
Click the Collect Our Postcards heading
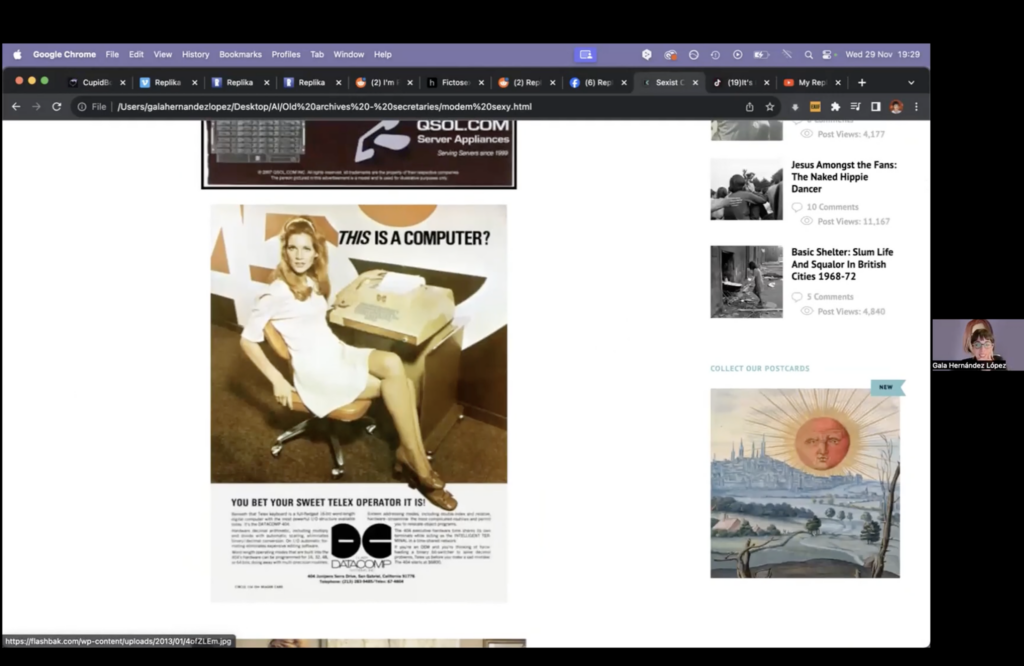click(760, 368)
